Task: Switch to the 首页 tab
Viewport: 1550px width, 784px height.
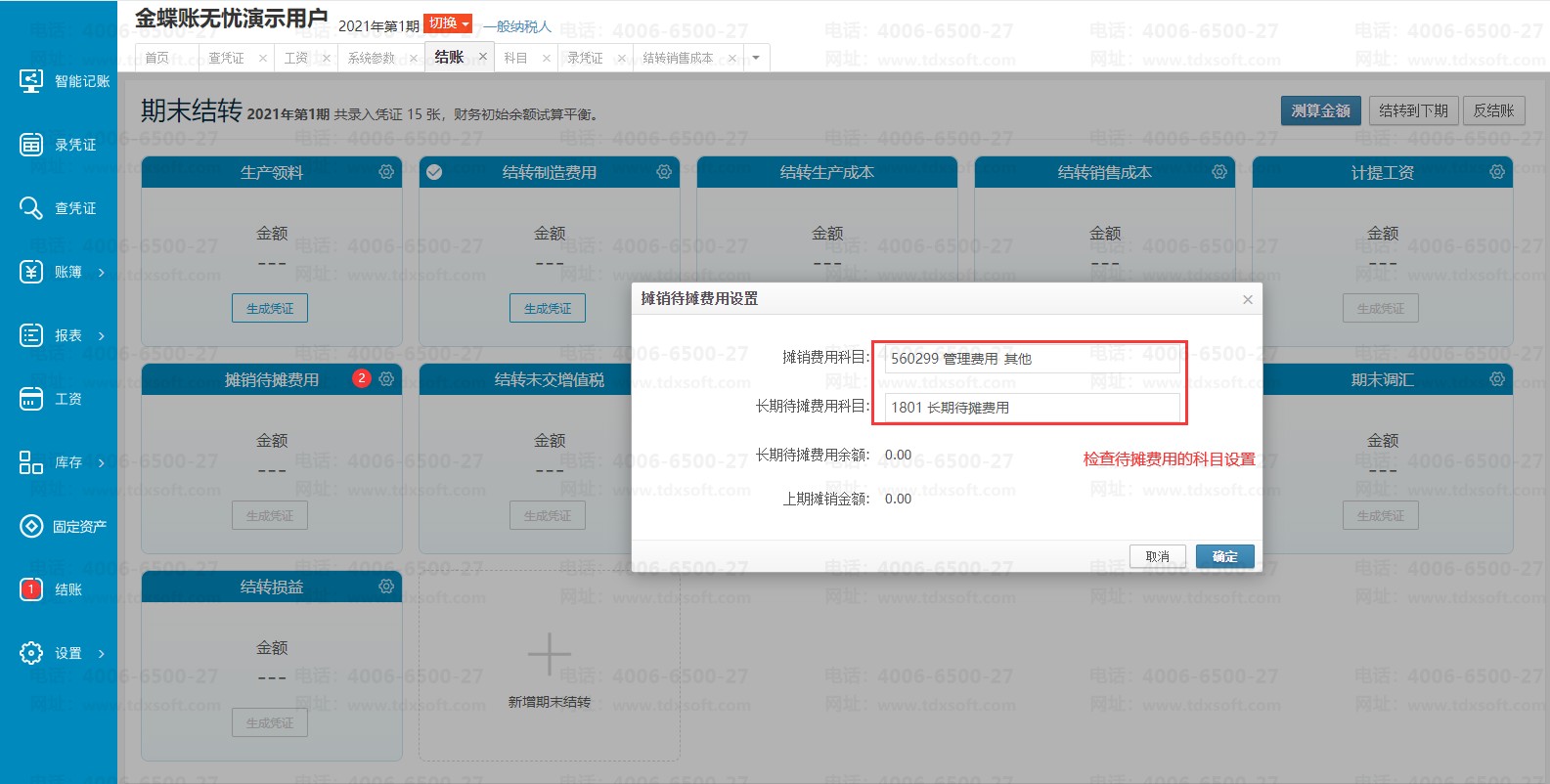Action: click(x=156, y=58)
